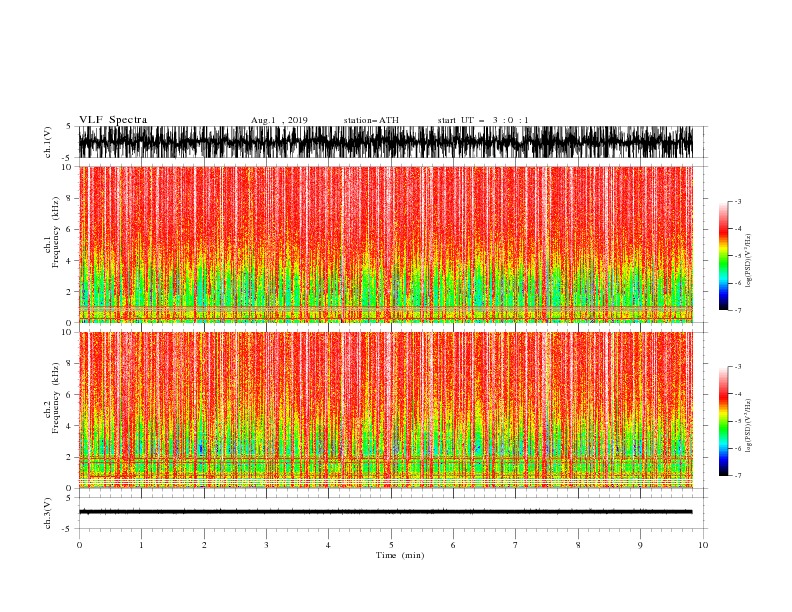792x612 pixels.
Task: Click the "8" frequency tick of ch.1 spectrogram
Action: (x=70, y=198)
